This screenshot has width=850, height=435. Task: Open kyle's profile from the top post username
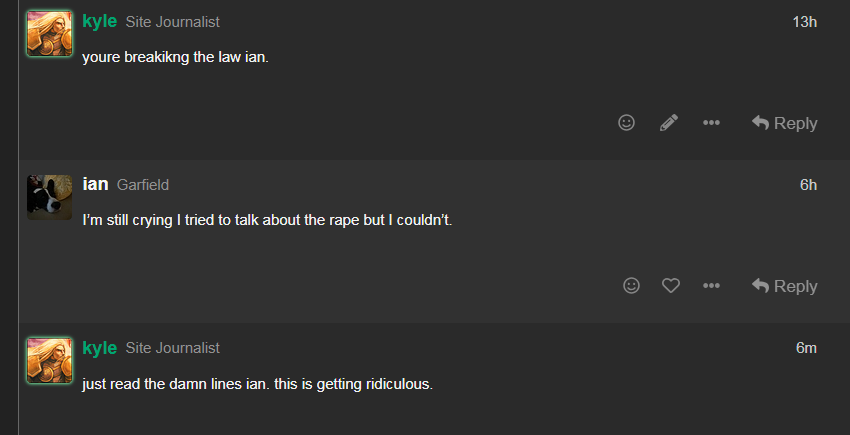(x=99, y=21)
